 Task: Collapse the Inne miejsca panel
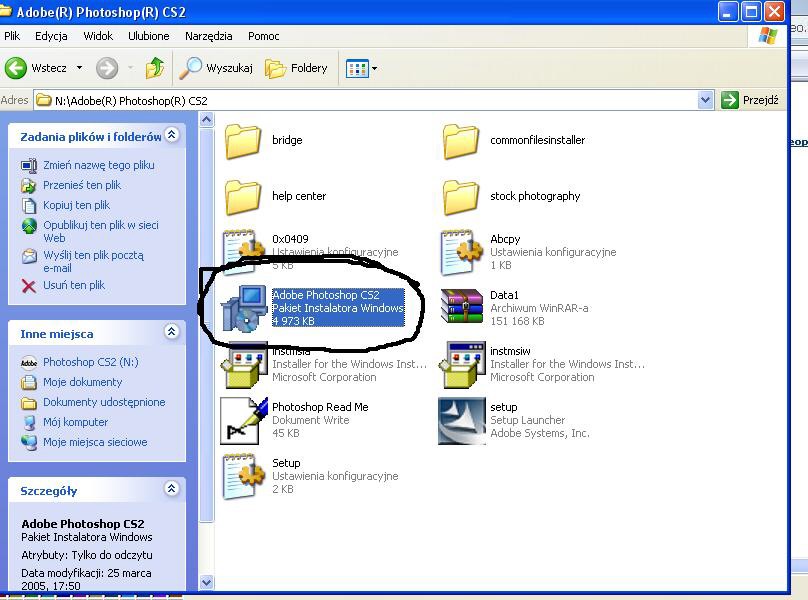[172, 331]
